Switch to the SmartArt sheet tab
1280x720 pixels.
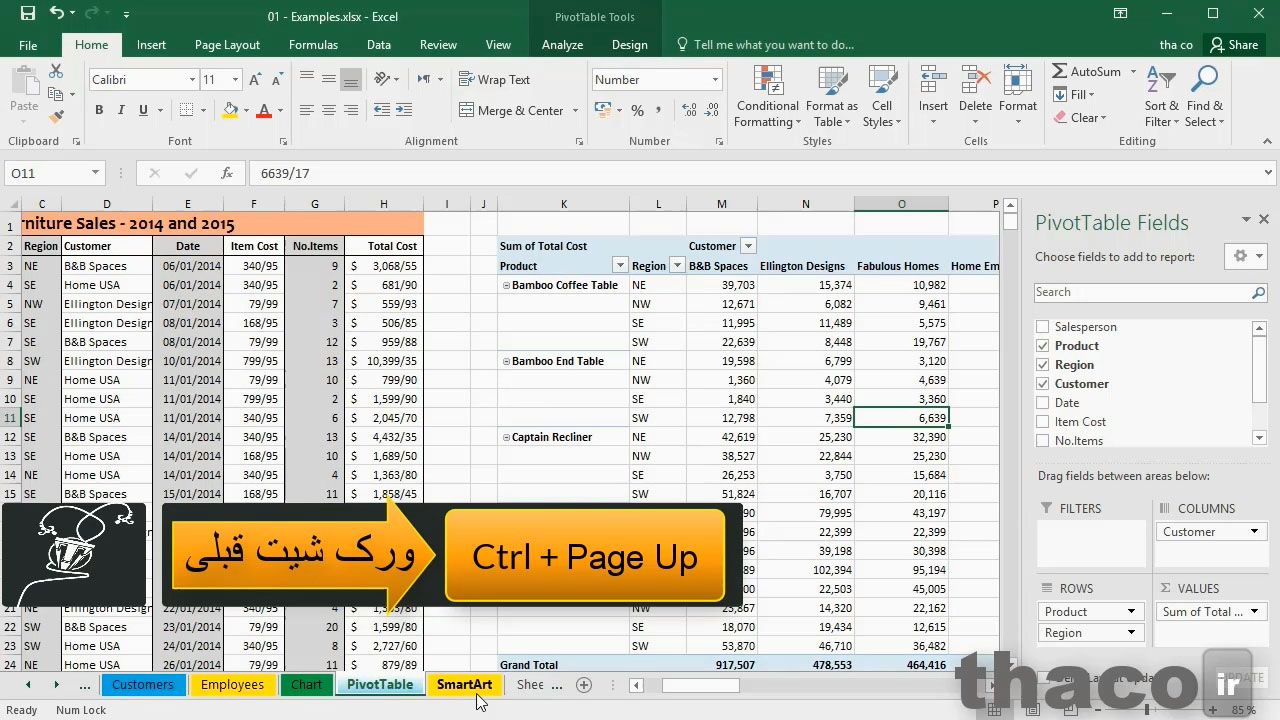coord(464,685)
